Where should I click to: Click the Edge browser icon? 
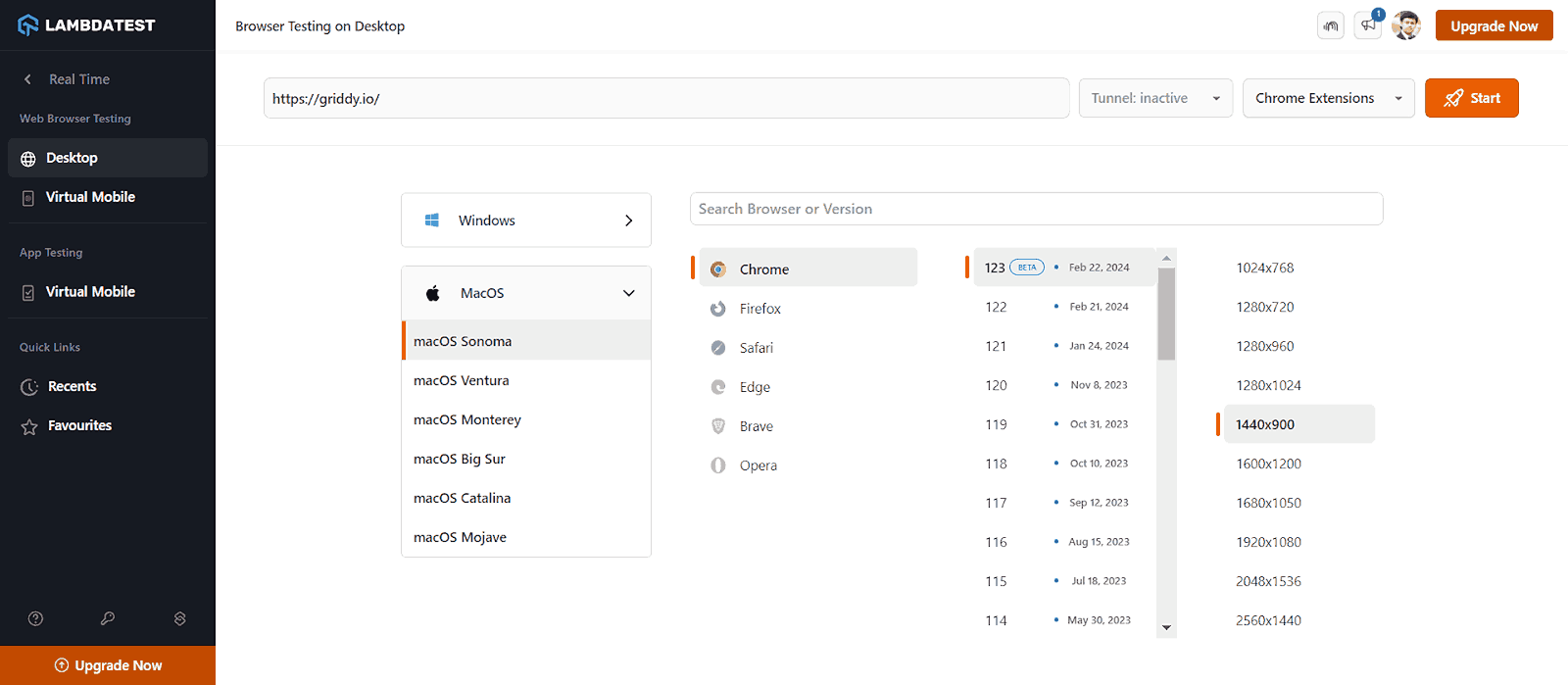pyautogui.click(x=718, y=387)
